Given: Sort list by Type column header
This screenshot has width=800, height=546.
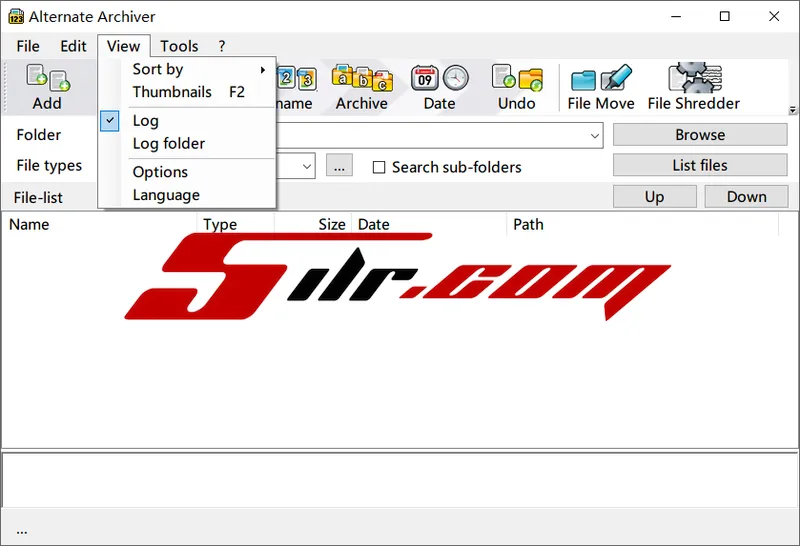Looking at the screenshot, I should tap(235, 225).
